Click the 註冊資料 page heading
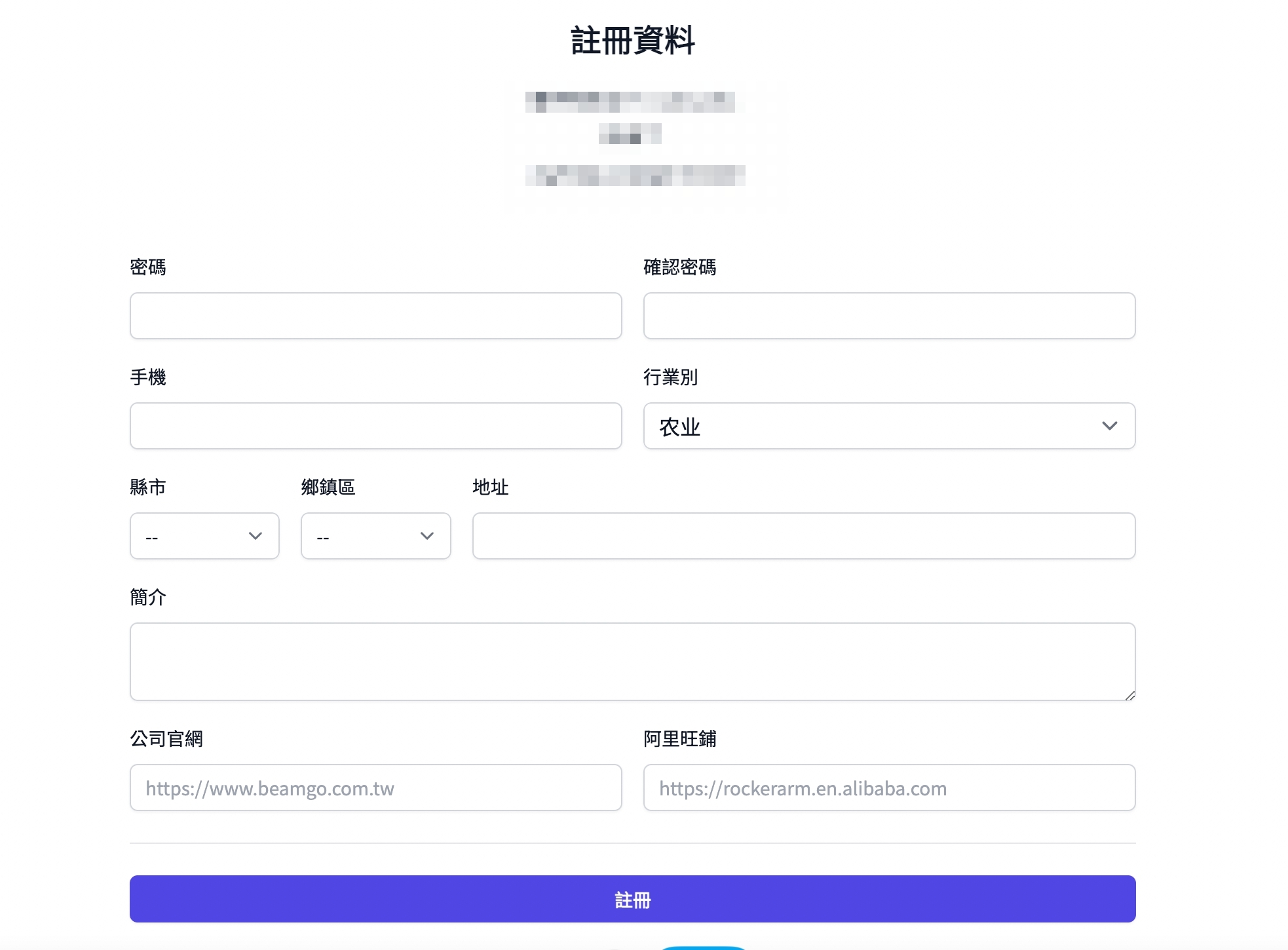The height and width of the screenshot is (950, 1288). [633, 41]
